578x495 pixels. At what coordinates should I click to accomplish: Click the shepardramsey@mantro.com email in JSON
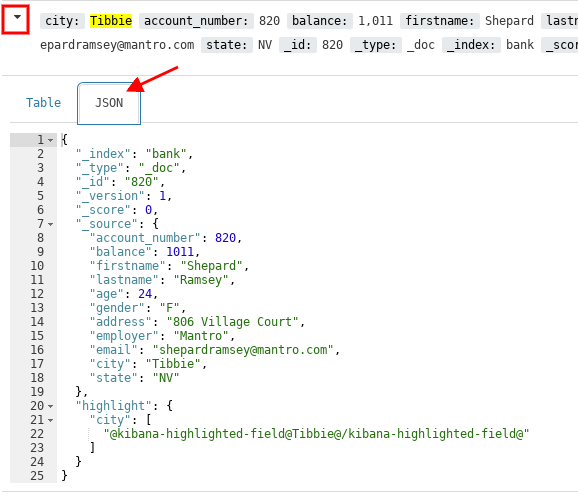point(243,350)
